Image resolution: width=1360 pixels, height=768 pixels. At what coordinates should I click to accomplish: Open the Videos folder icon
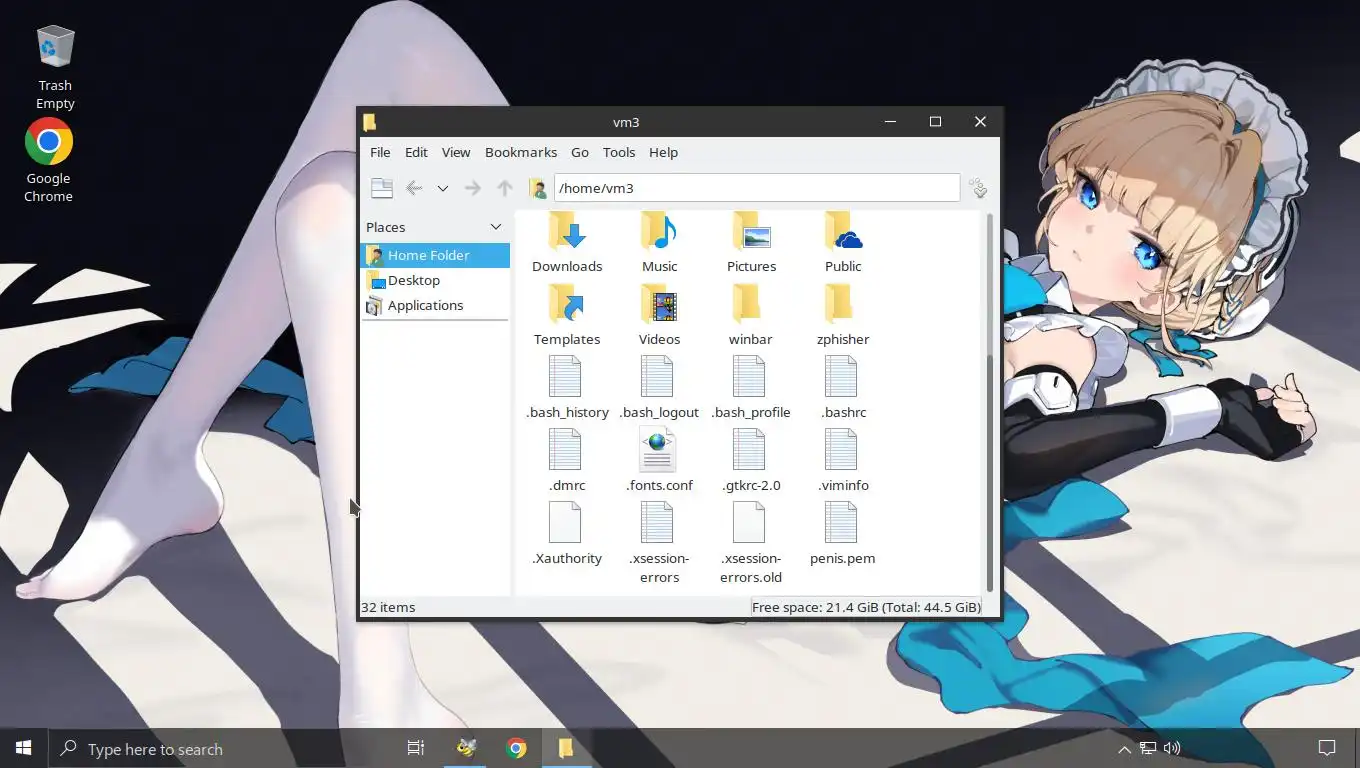[x=659, y=304]
